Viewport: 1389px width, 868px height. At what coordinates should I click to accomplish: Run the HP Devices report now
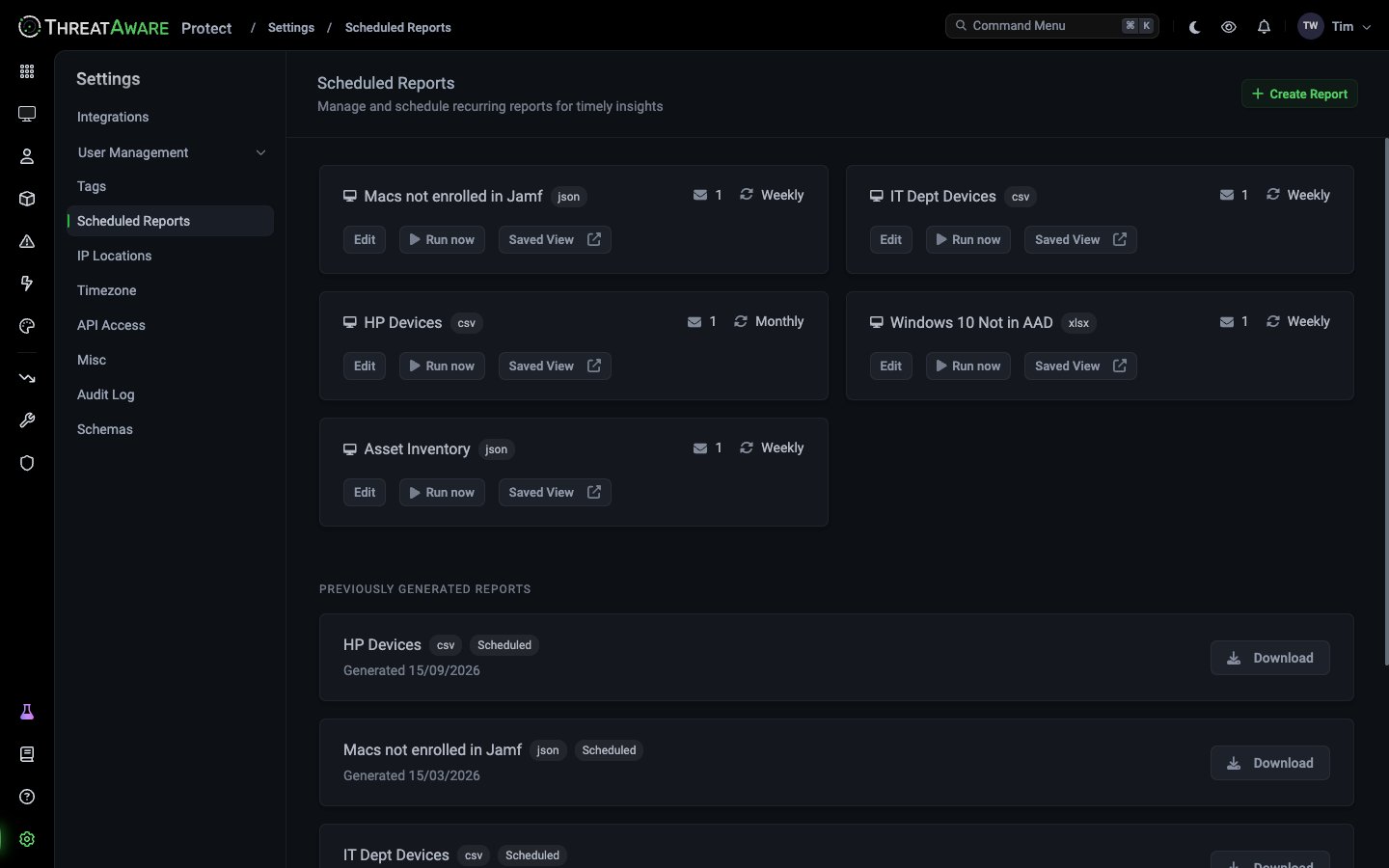(x=442, y=366)
